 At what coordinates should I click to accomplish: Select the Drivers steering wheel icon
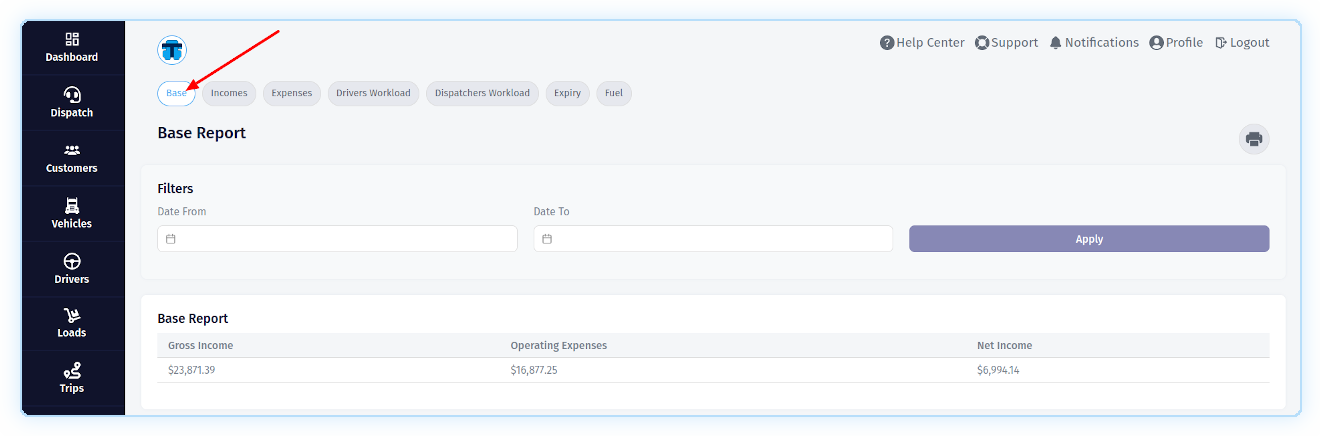(x=72, y=261)
